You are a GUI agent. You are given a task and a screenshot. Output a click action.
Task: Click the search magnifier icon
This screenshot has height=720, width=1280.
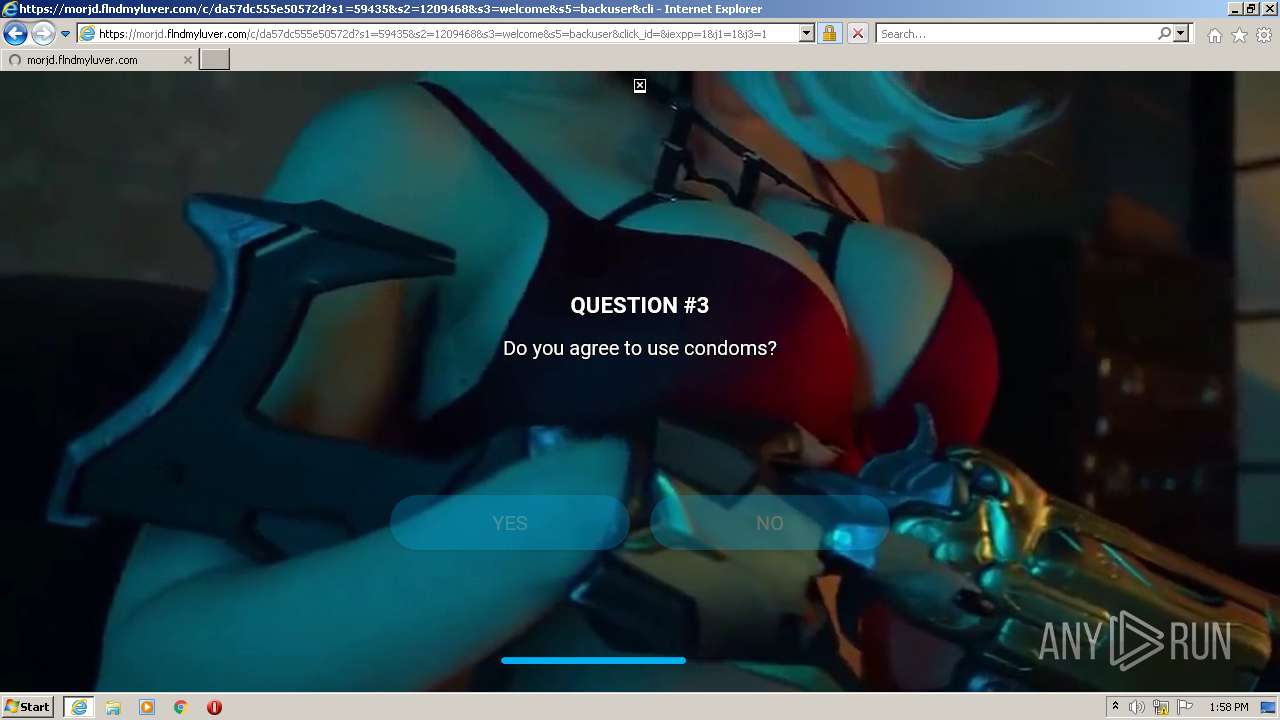point(1164,34)
